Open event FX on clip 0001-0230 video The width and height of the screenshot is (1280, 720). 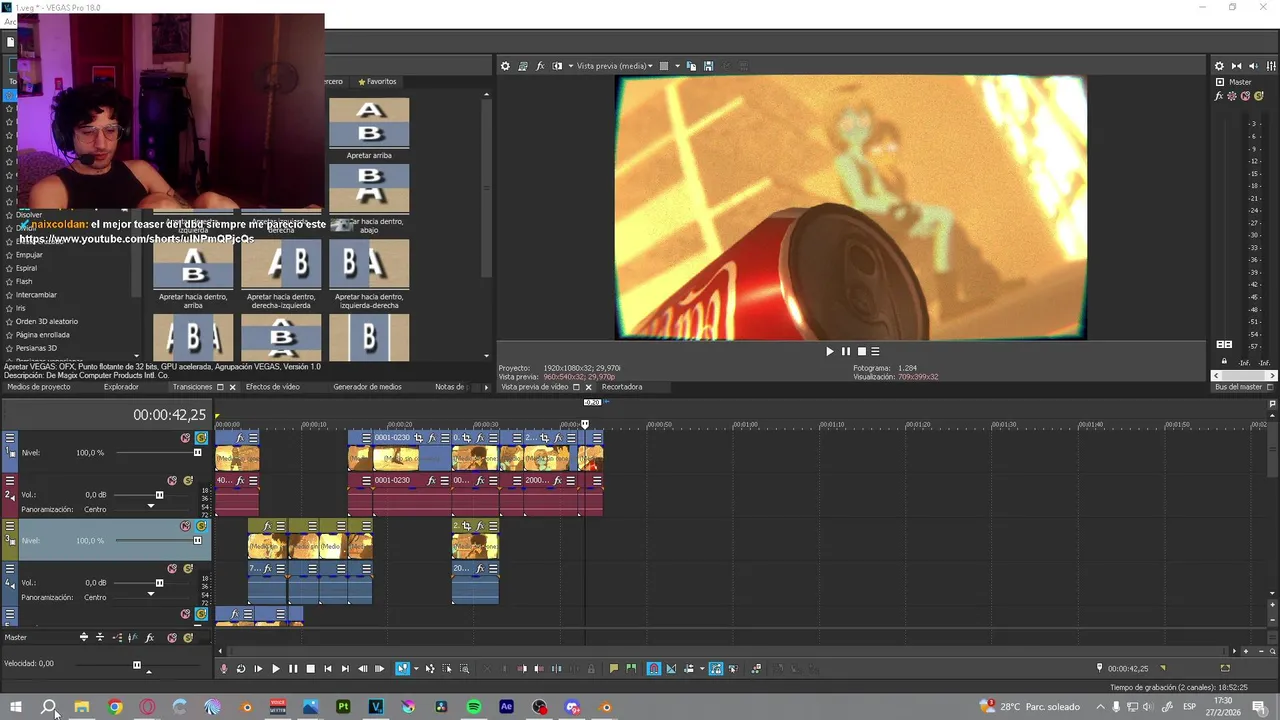(x=432, y=438)
